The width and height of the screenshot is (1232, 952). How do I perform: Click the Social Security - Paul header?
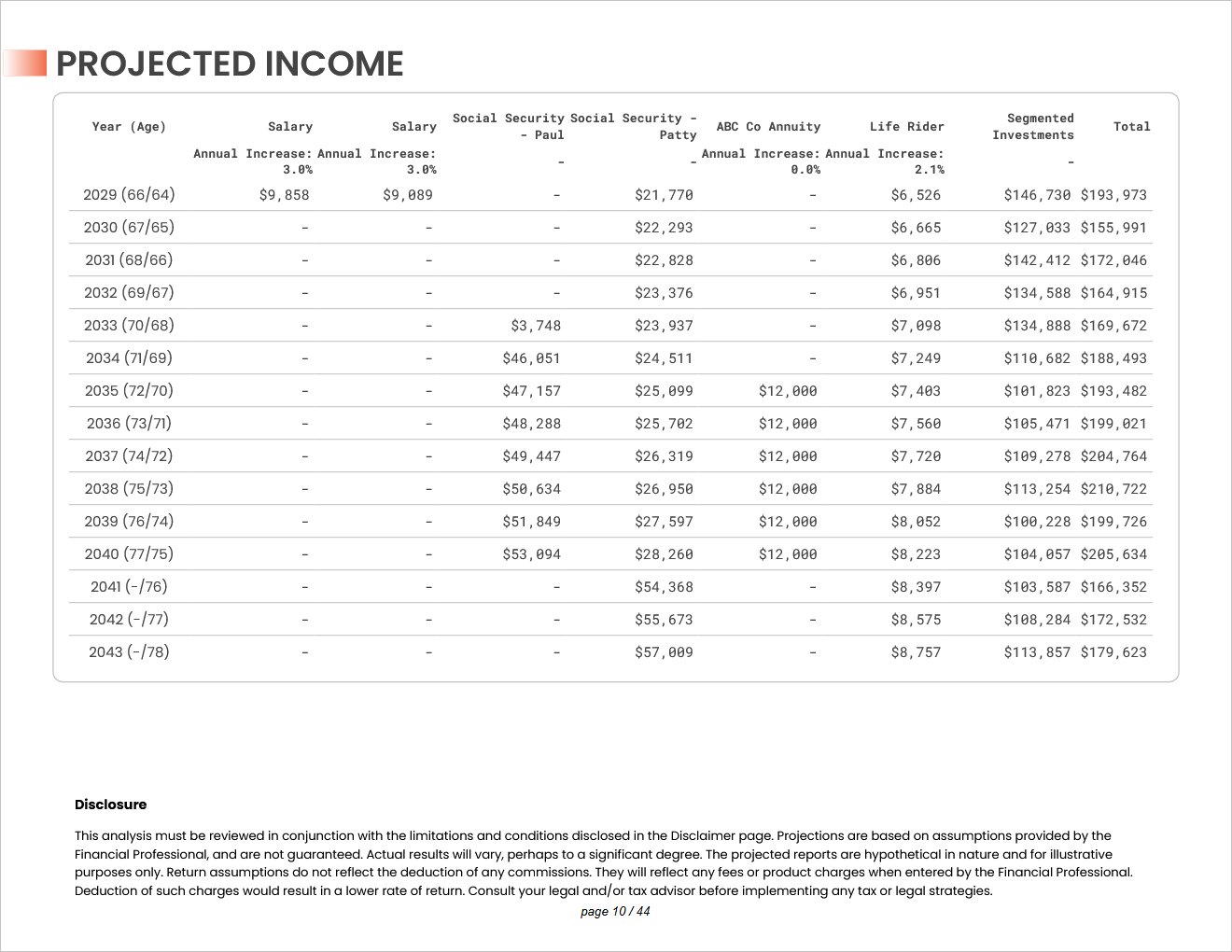509,127
